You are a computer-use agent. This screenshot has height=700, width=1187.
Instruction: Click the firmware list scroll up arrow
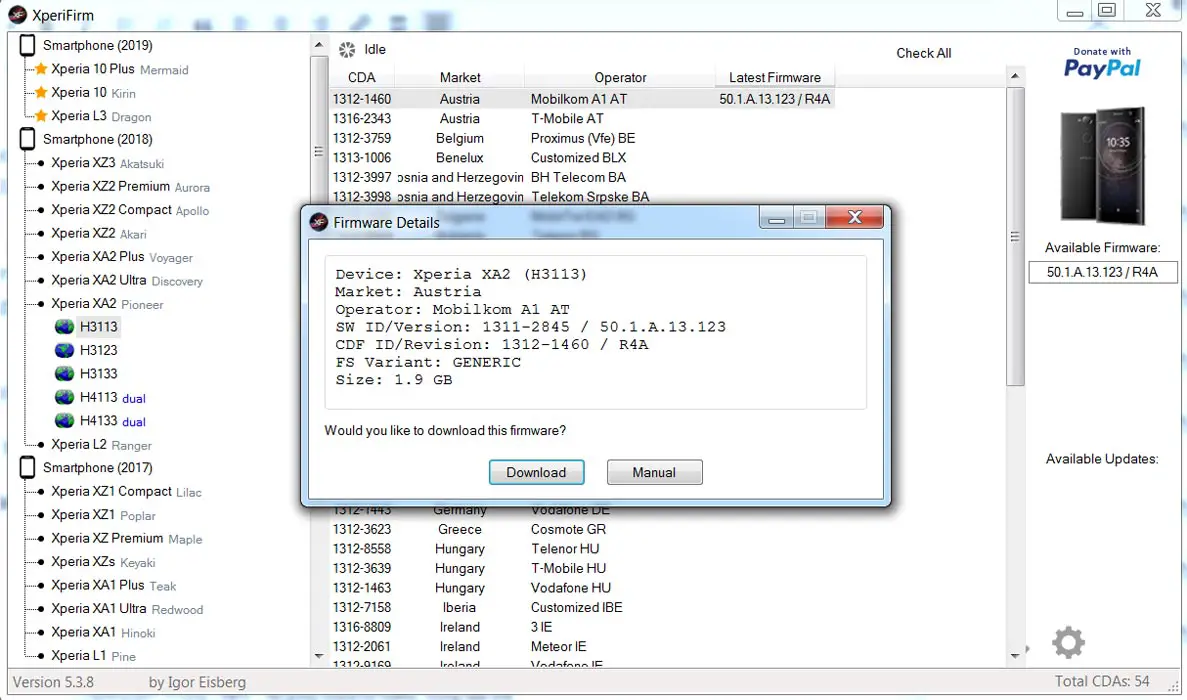[x=1015, y=76]
